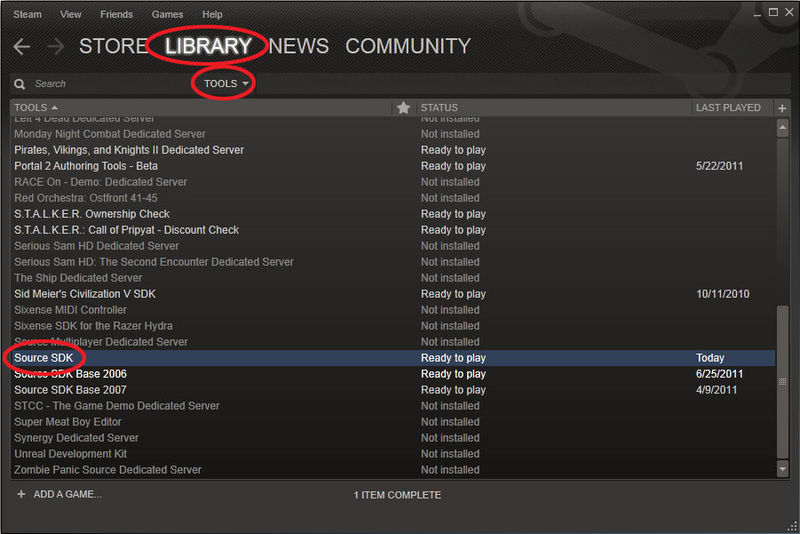This screenshot has width=800, height=534.
Task: Click the 1 ITEM COMPLETE downloads link
Action: point(397,495)
